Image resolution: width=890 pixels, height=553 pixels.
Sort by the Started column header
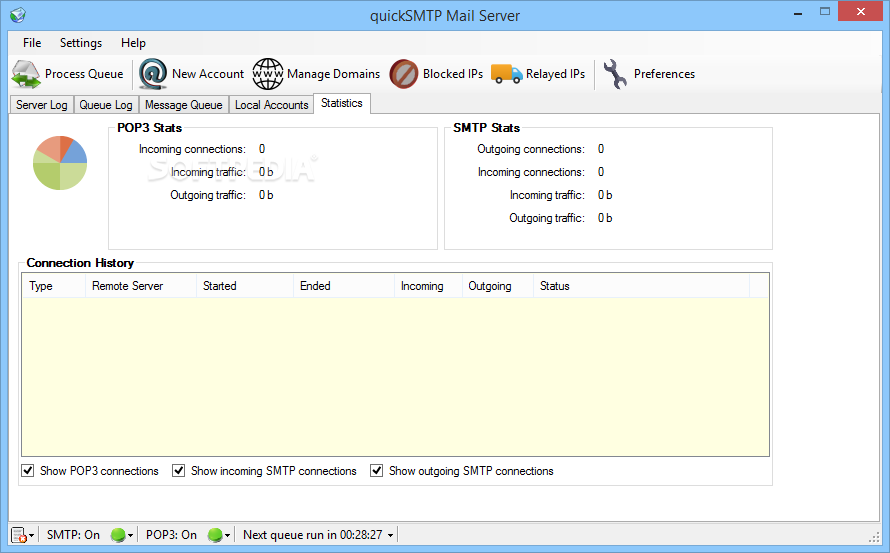(245, 286)
